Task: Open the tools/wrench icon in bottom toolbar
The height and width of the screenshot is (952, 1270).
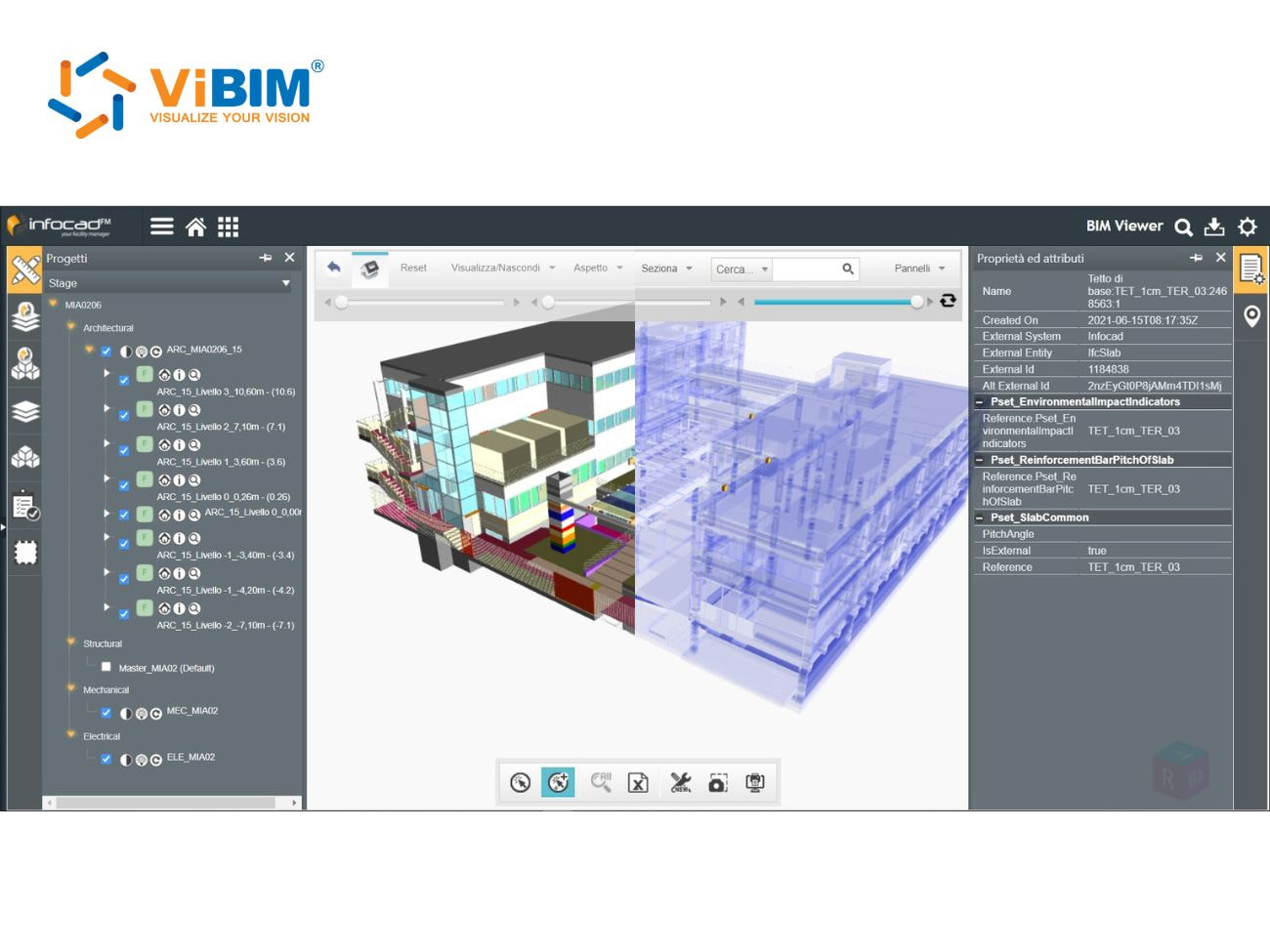Action: click(679, 781)
